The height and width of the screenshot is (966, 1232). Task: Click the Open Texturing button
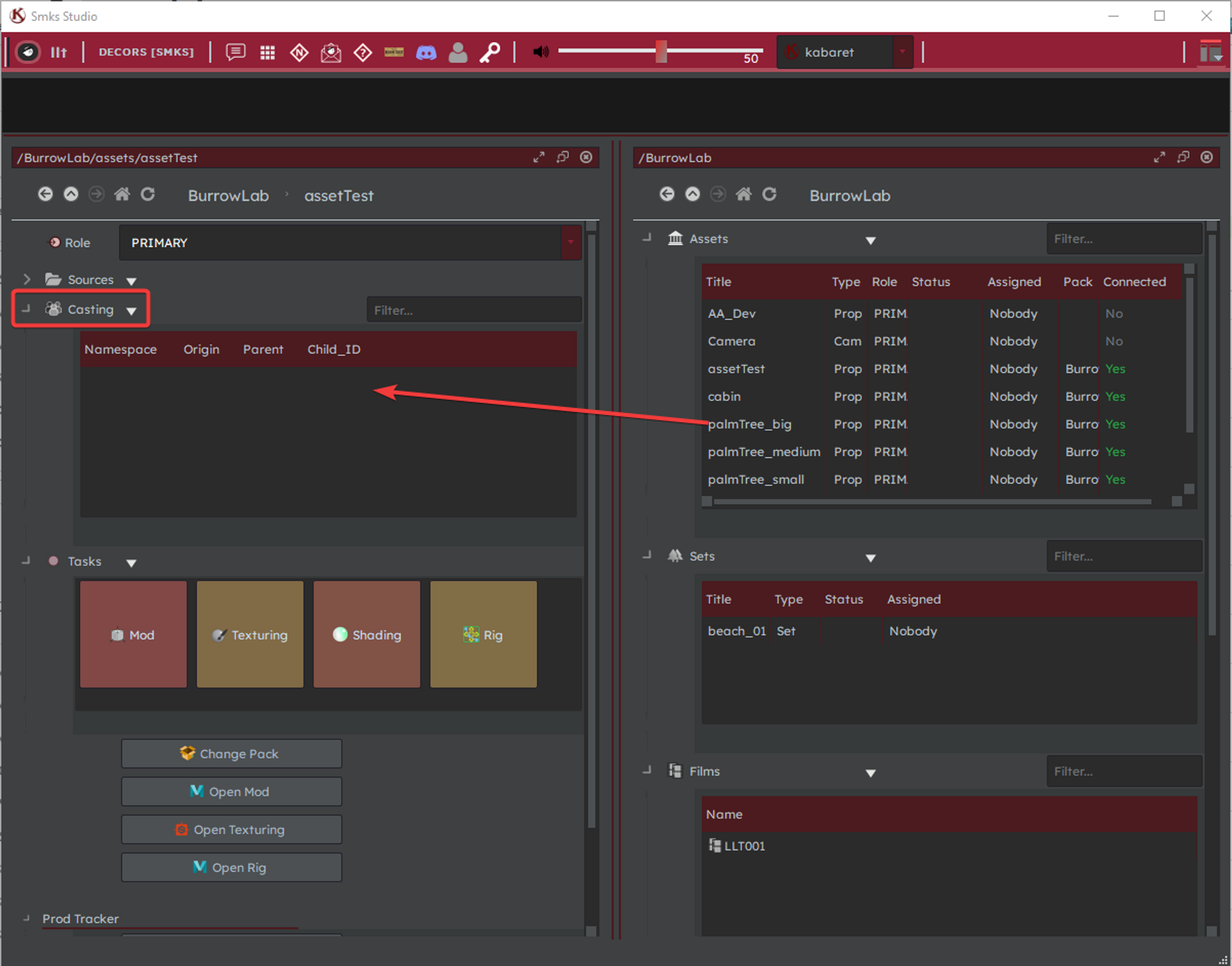[x=232, y=830]
